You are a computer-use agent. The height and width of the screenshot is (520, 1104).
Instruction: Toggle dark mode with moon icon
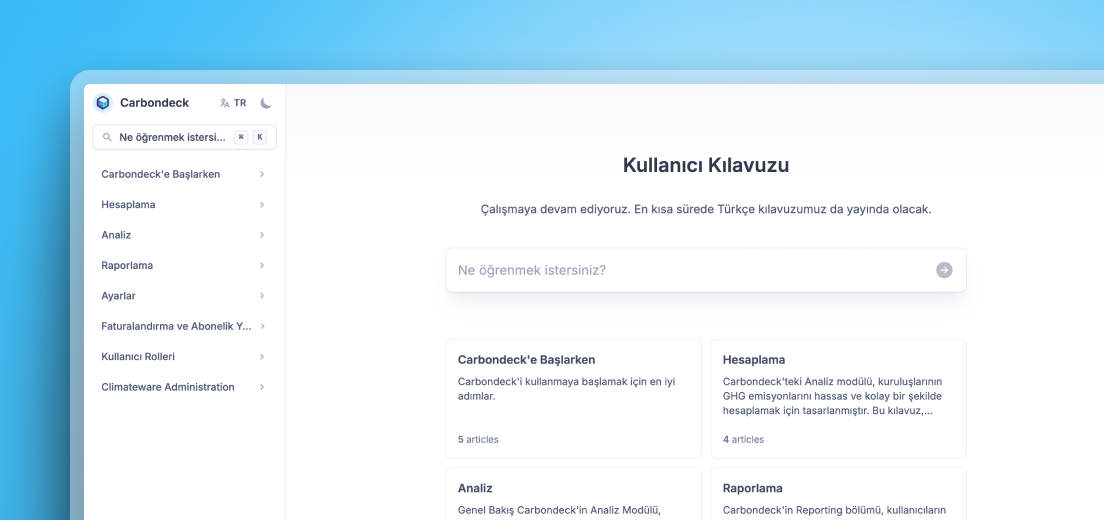coord(265,103)
